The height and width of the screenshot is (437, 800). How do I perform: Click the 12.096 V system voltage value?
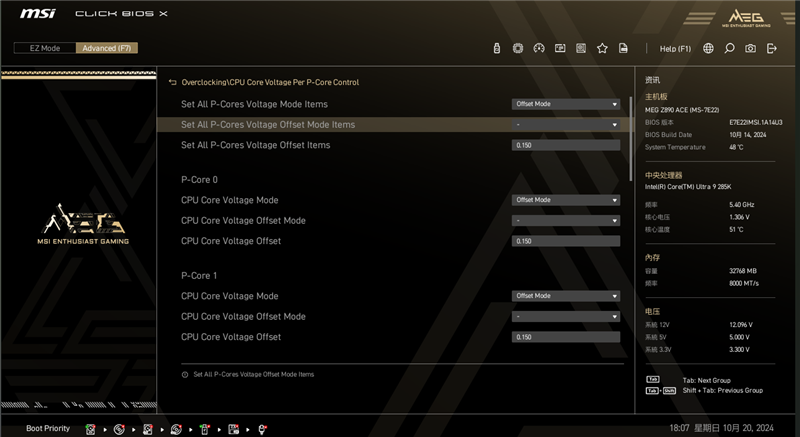point(741,324)
